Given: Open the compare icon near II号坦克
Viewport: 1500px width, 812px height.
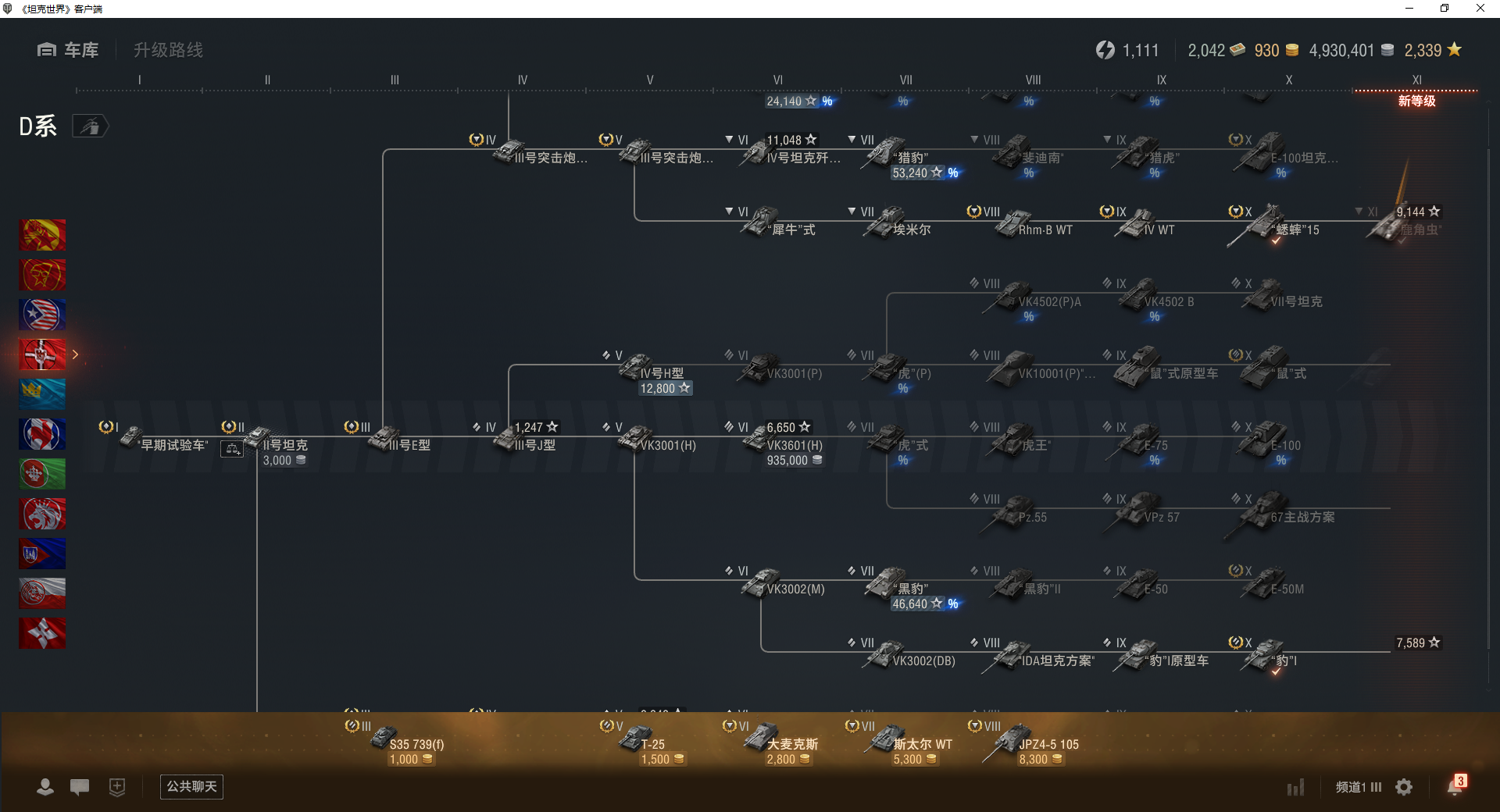Looking at the screenshot, I should click(x=232, y=449).
